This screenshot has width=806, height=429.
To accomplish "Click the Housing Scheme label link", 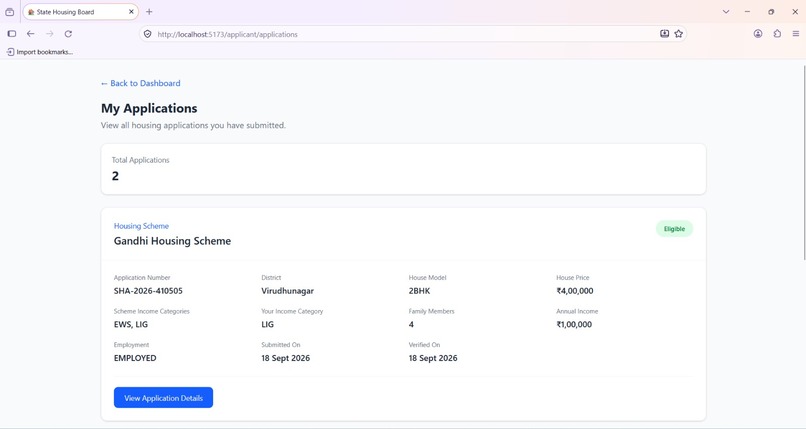I will [141, 226].
